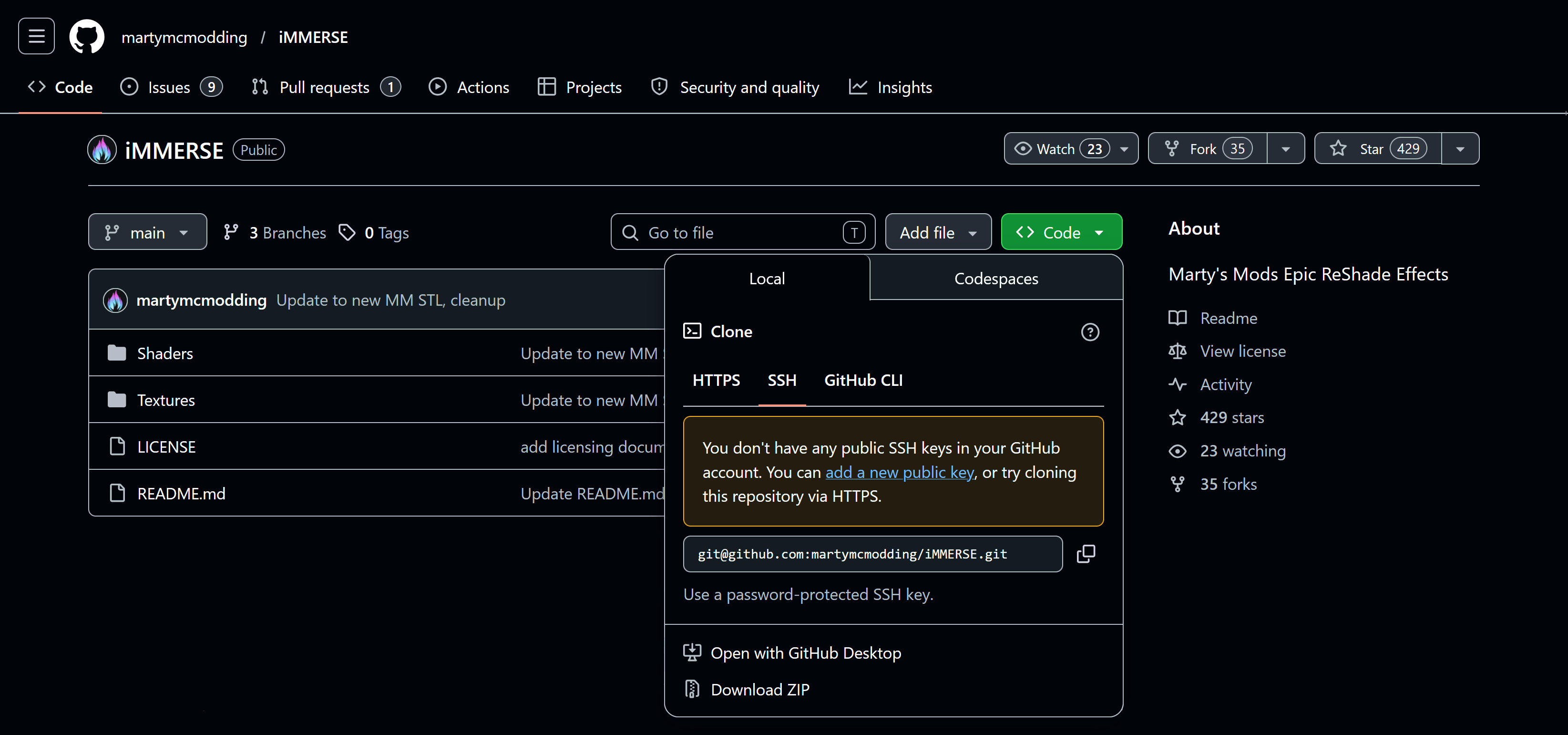Expand the Star lists dropdown arrow

click(x=1460, y=149)
